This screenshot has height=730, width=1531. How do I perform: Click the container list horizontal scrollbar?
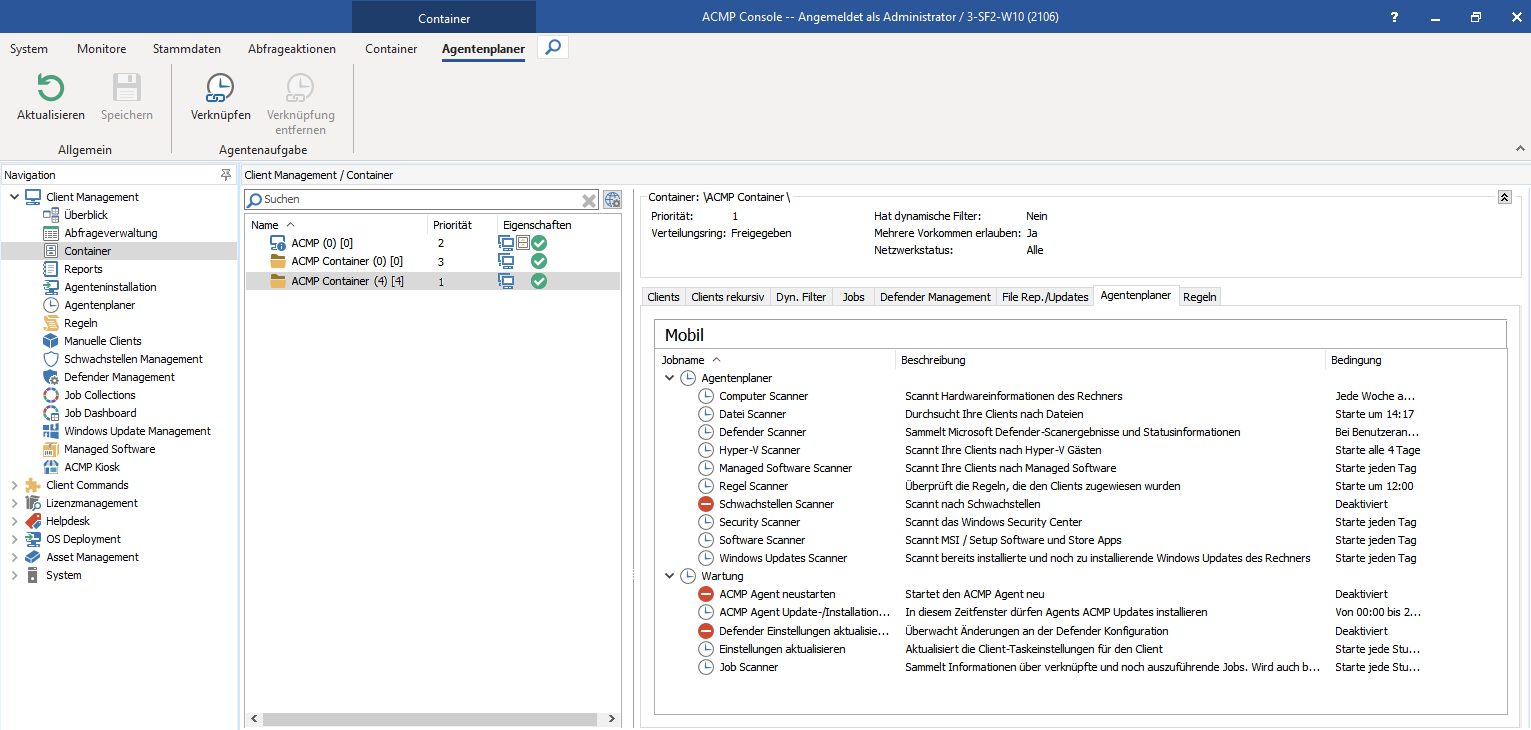pos(430,719)
